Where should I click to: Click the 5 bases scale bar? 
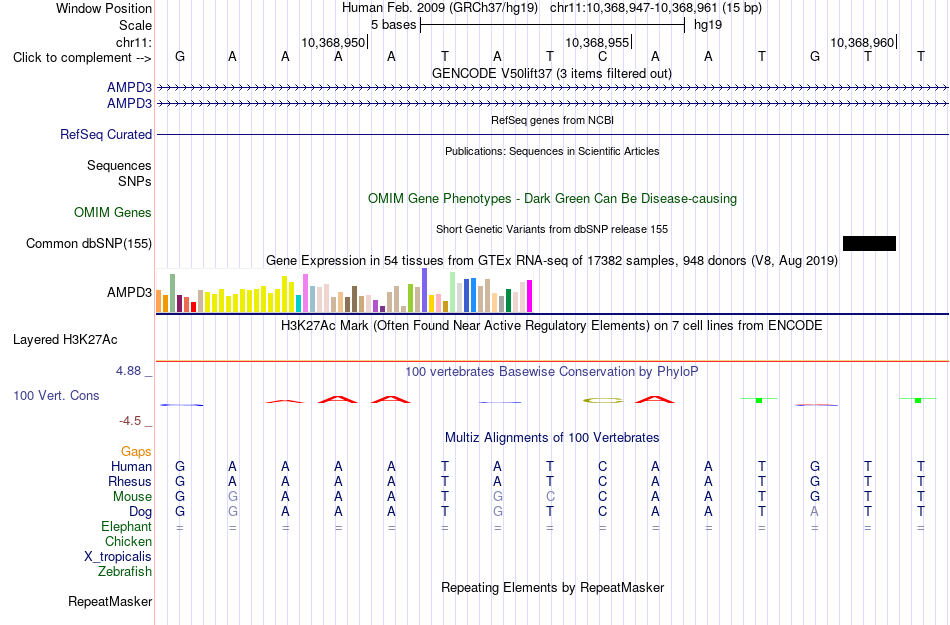click(x=552, y=25)
